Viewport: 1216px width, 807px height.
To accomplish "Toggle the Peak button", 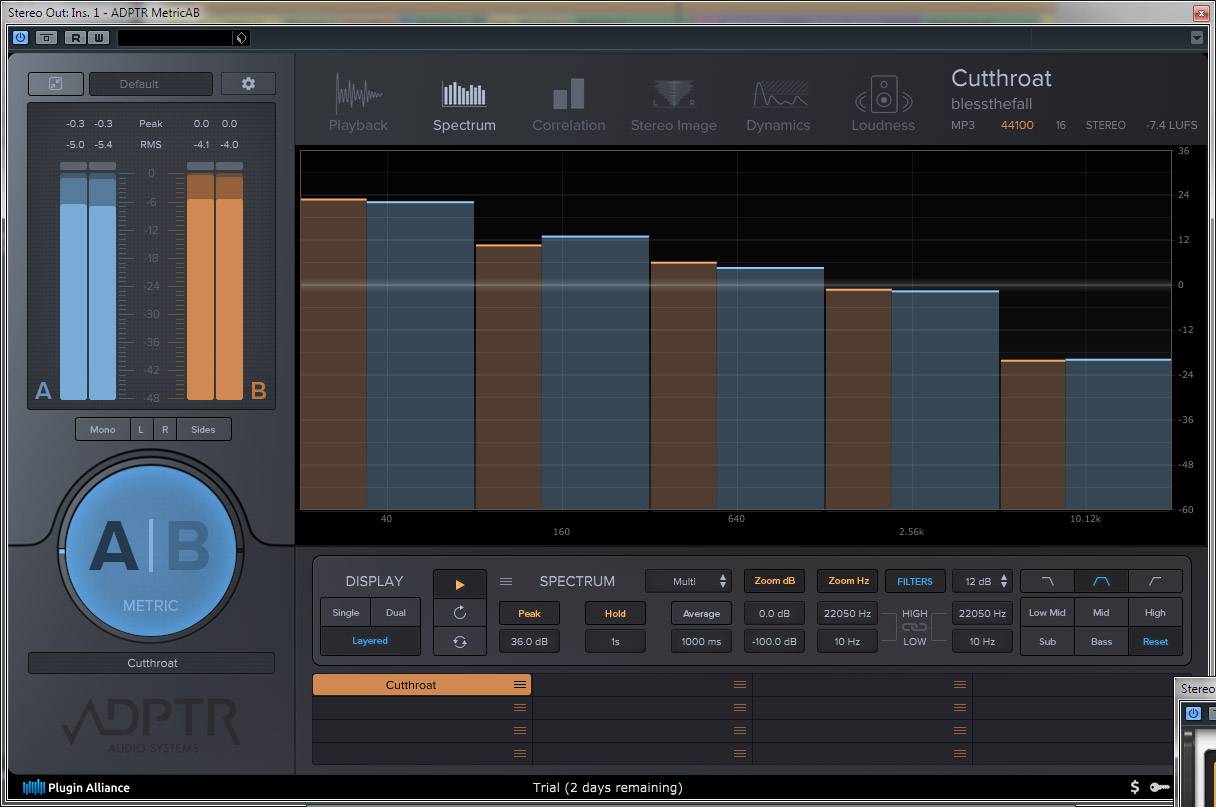I will click(529, 613).
